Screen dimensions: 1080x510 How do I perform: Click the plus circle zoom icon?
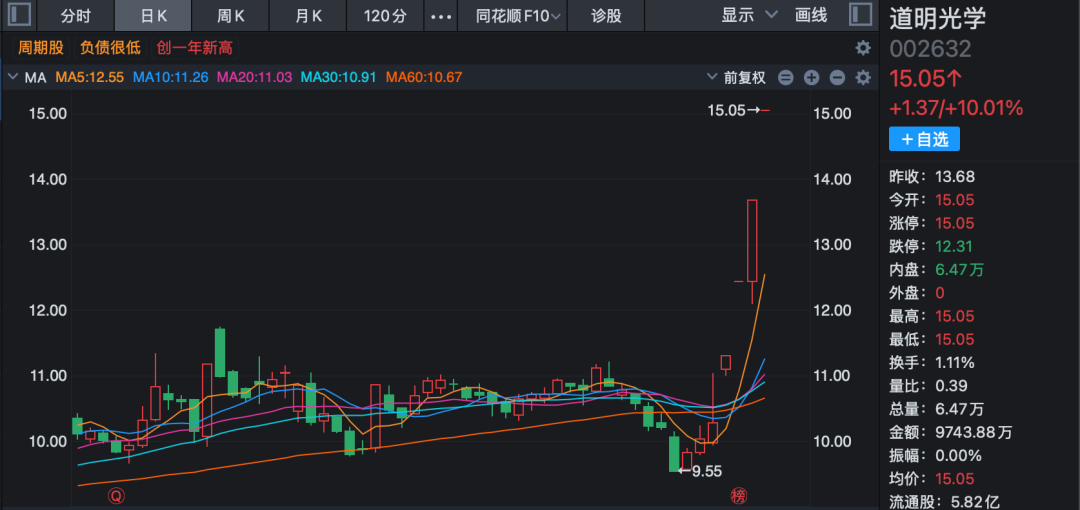click(811, 77)
